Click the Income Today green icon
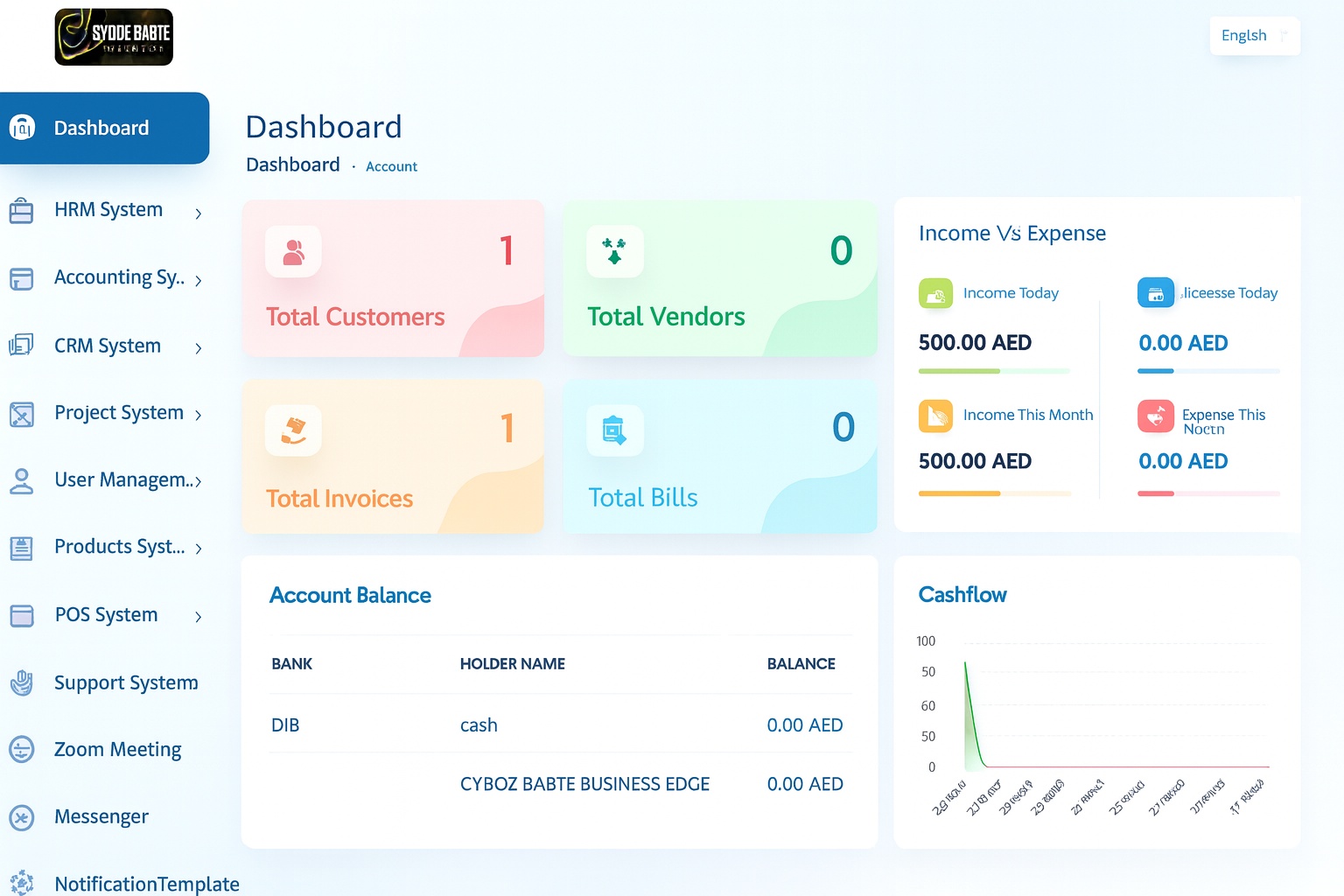Image resolution: width=1344 pixels, height=896 pixels. 935,293
